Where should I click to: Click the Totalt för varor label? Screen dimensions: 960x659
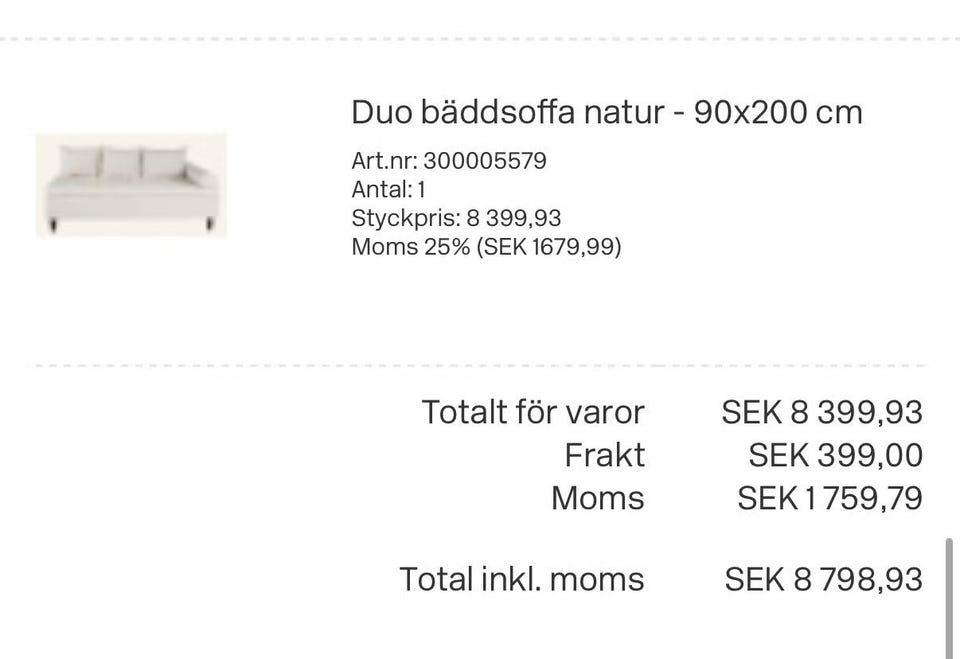pyautogui.click(x=533, y=412)
